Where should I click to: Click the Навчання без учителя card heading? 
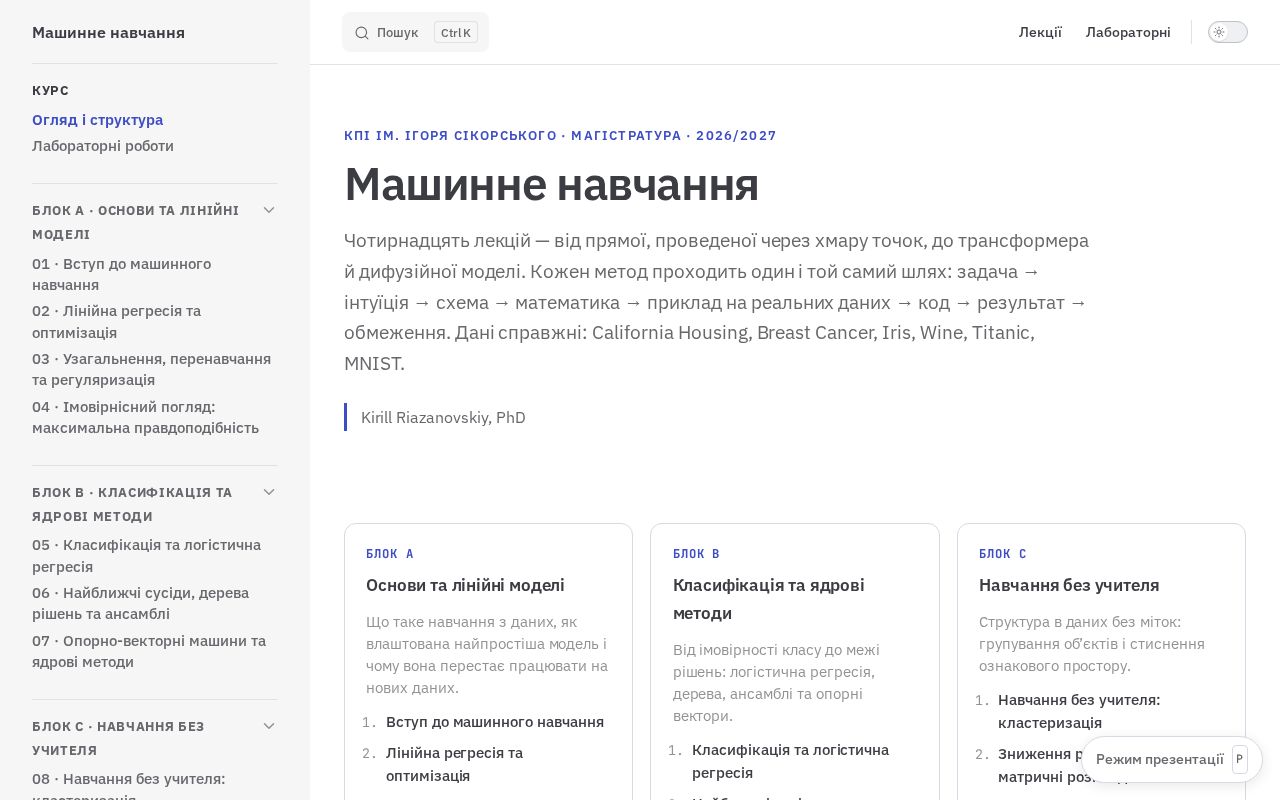1069,585
